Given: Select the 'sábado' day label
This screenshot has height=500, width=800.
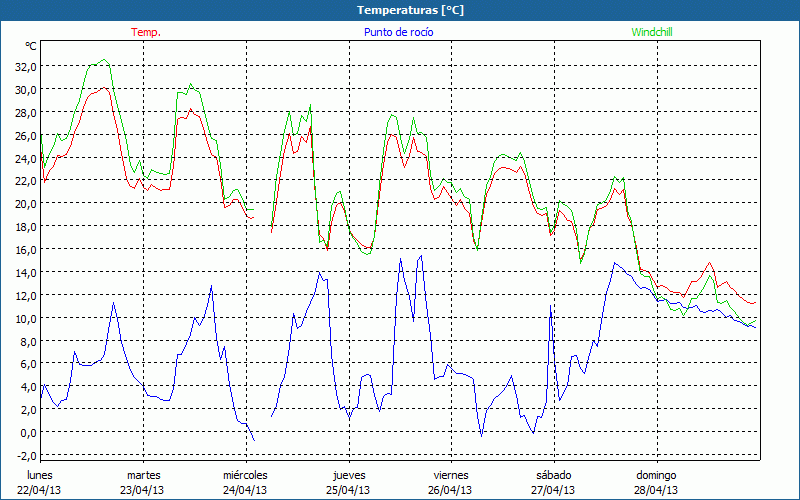Looking at the screenshot, I should pos(554,475).
